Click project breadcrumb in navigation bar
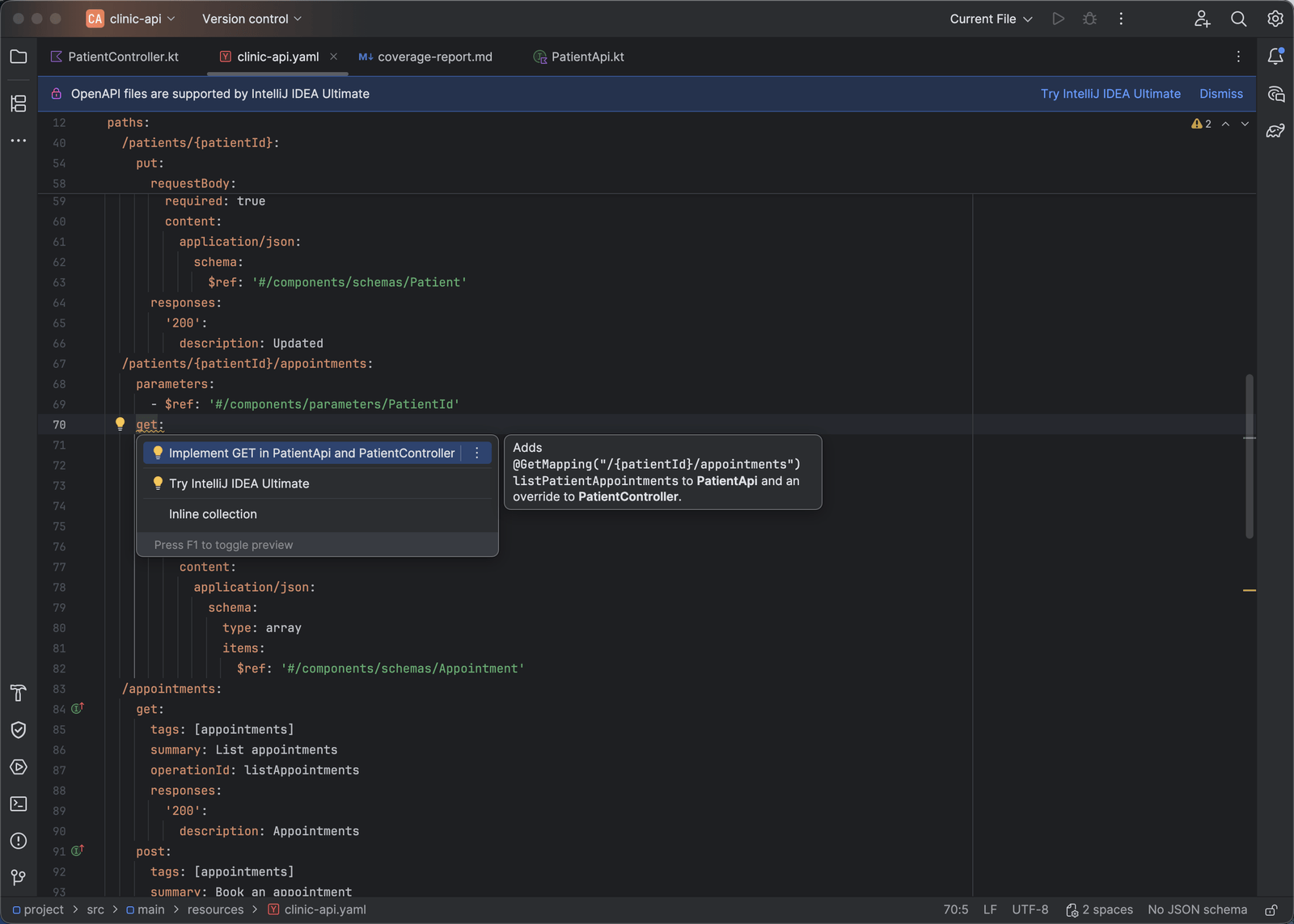1294x924 pixels. pyautogui.click(x=38, y=910)
